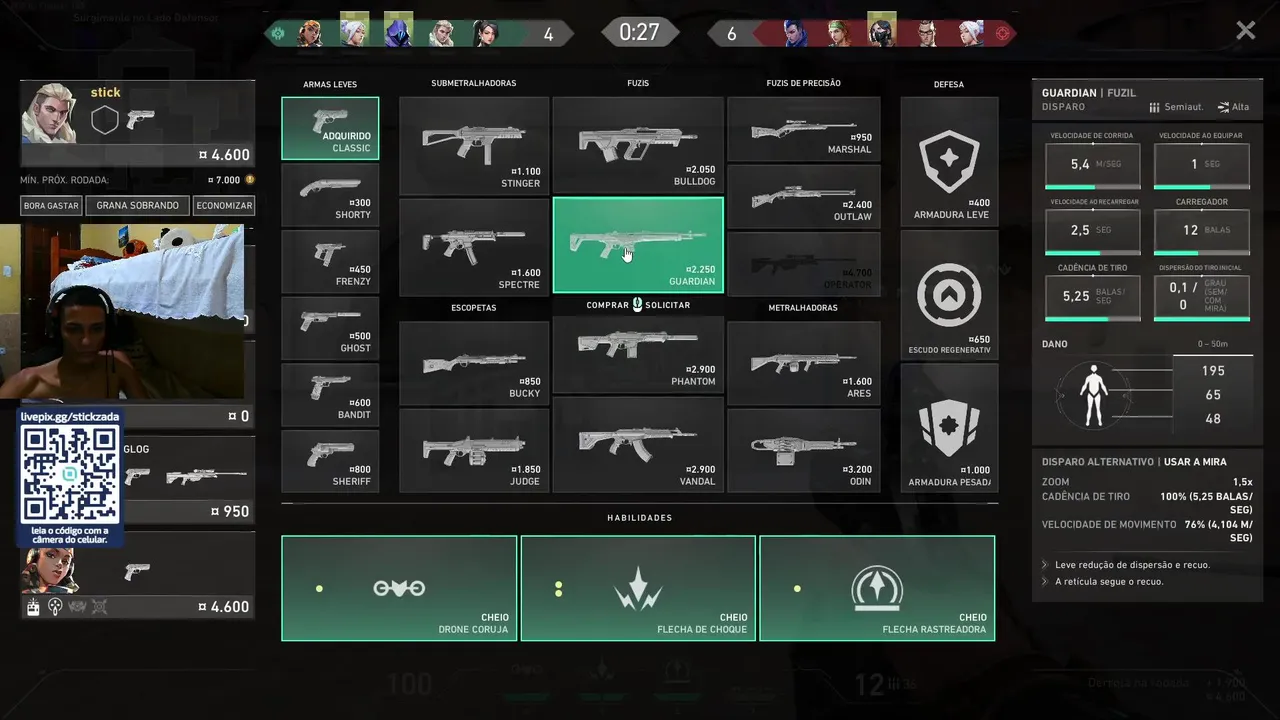Click the Bora Gastar button
Viewport: 1280px width, 720px height.
tap(51, 205)
